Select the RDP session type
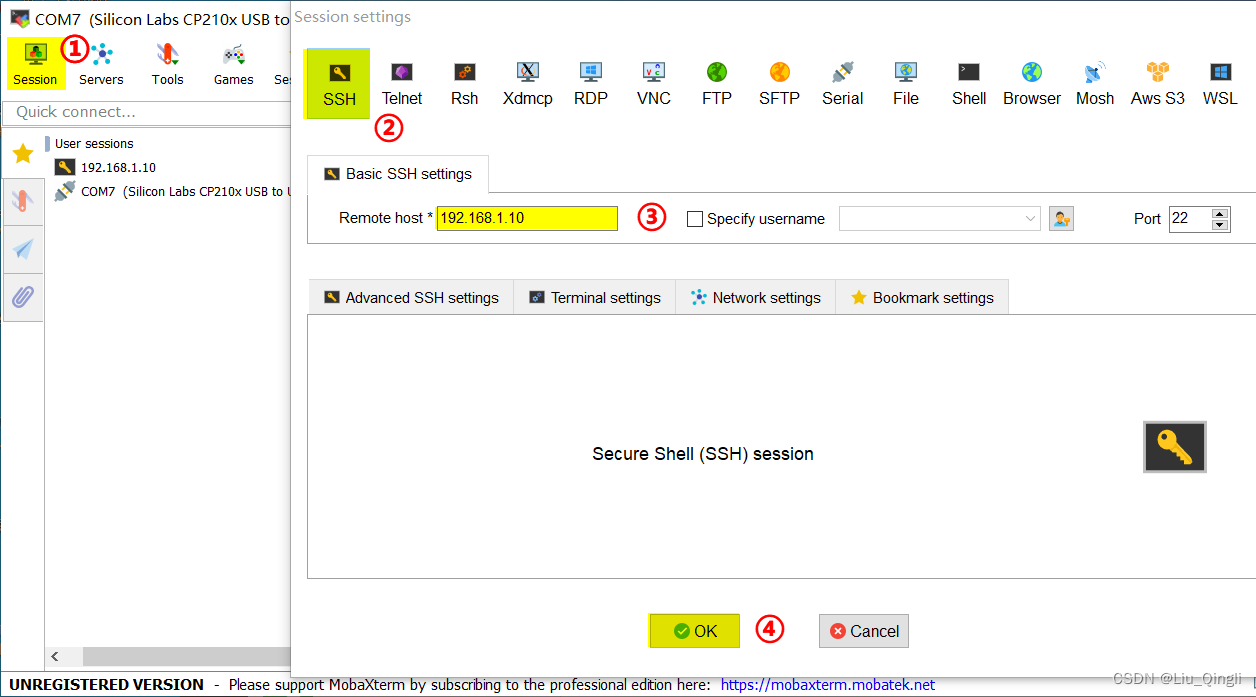The image size is (1256, 697). (591, 83)
